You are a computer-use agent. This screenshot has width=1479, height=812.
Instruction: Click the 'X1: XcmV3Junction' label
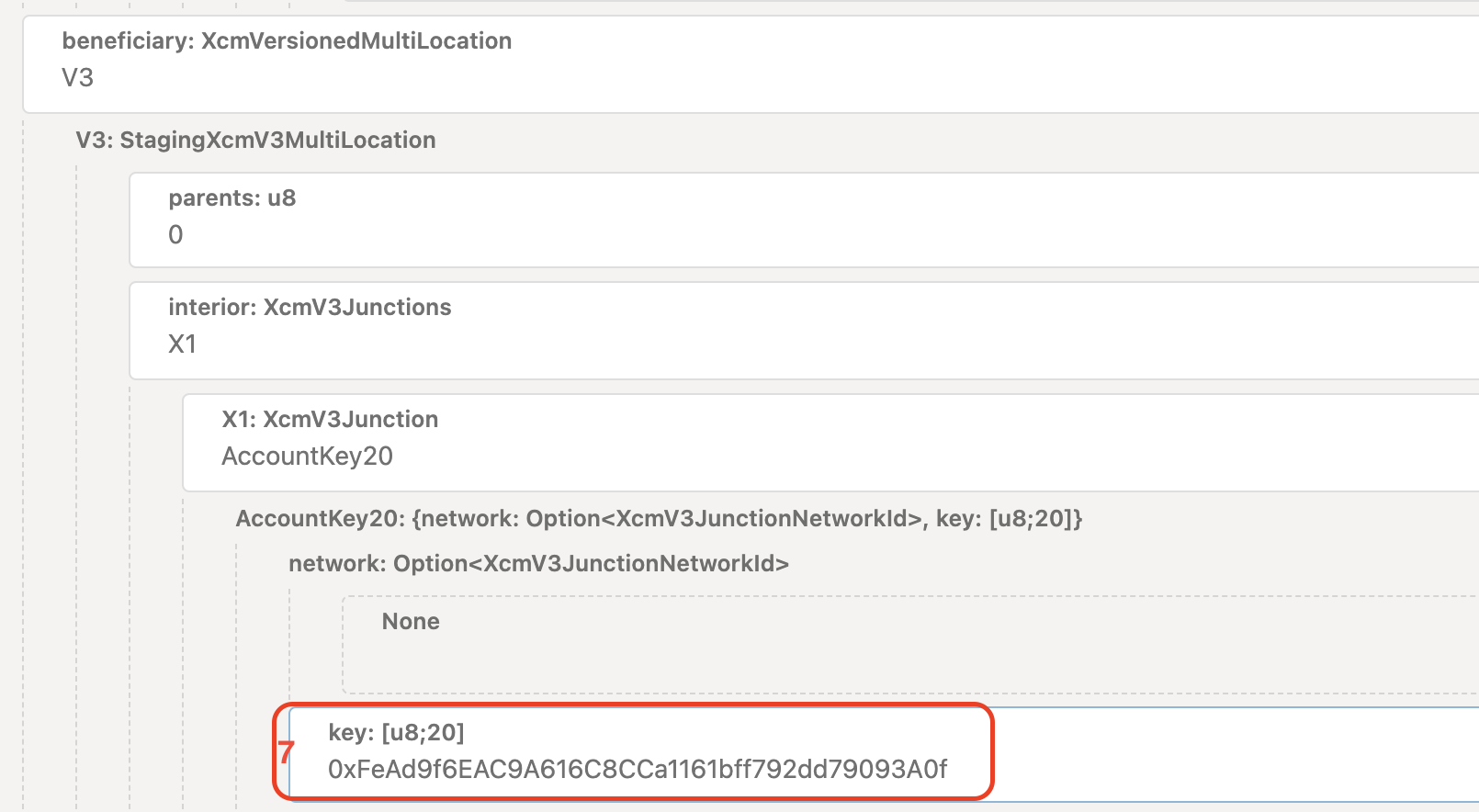330,420
